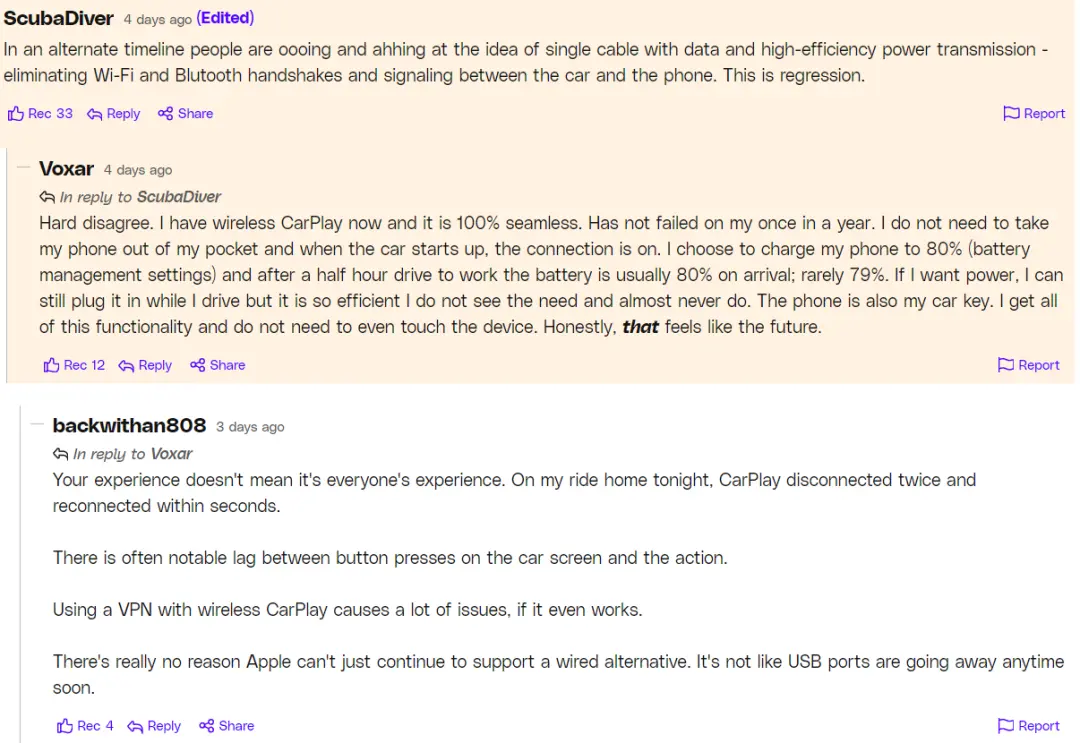Viewport: 1080px width, 743px height.
Task: Reply to backwithan808's comment
Action: 154,726
